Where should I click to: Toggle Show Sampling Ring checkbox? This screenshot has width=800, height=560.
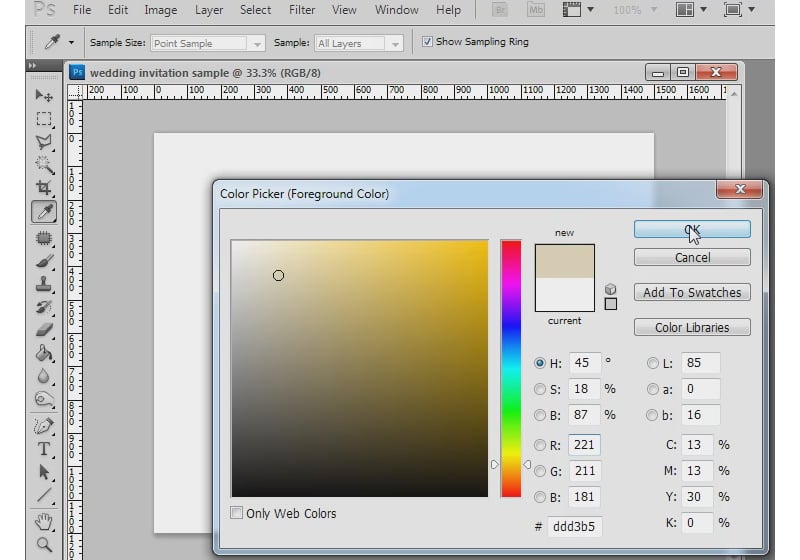click(x=427, y=41)
